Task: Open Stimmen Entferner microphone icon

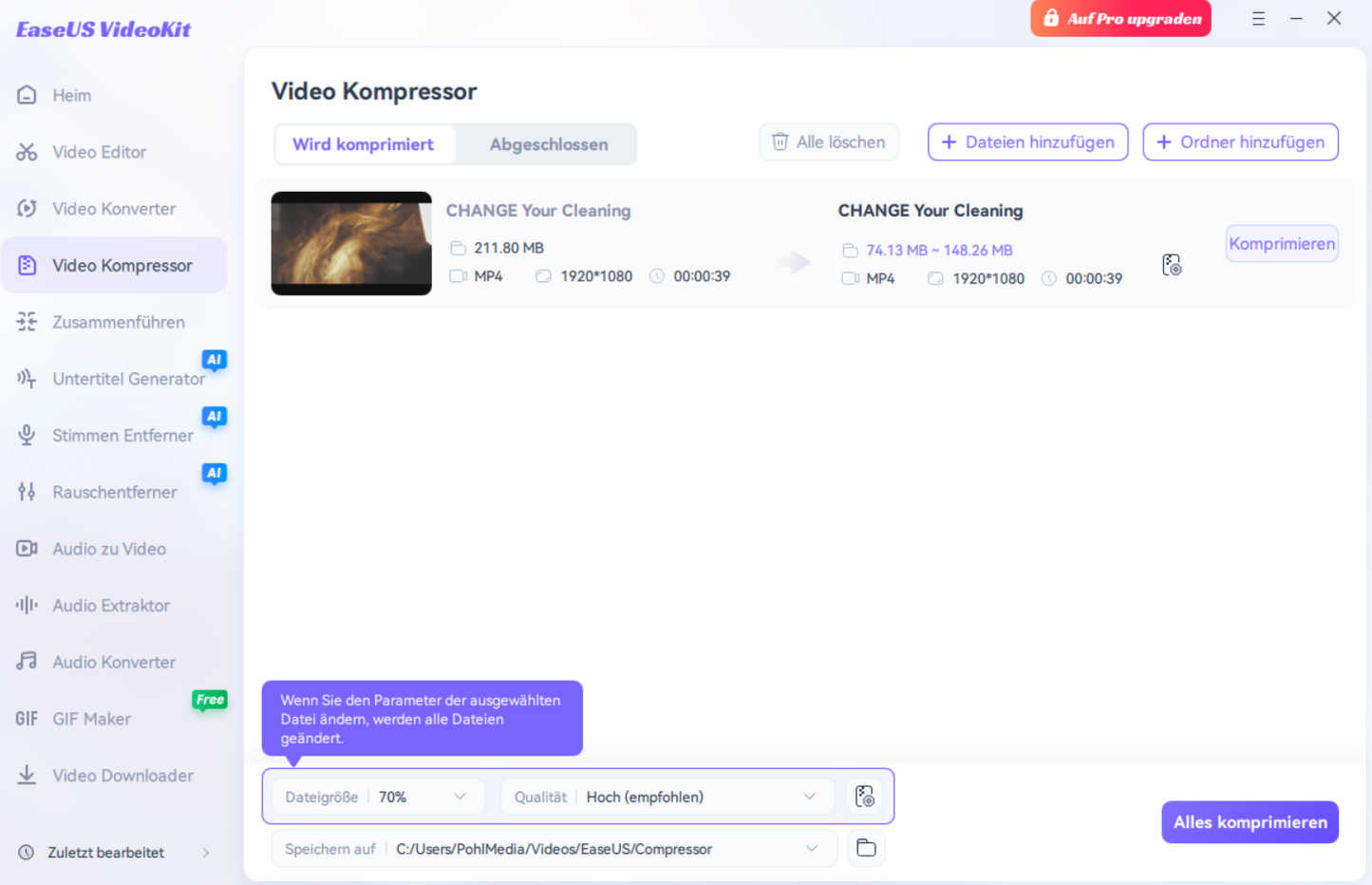Action: (27, 435)
